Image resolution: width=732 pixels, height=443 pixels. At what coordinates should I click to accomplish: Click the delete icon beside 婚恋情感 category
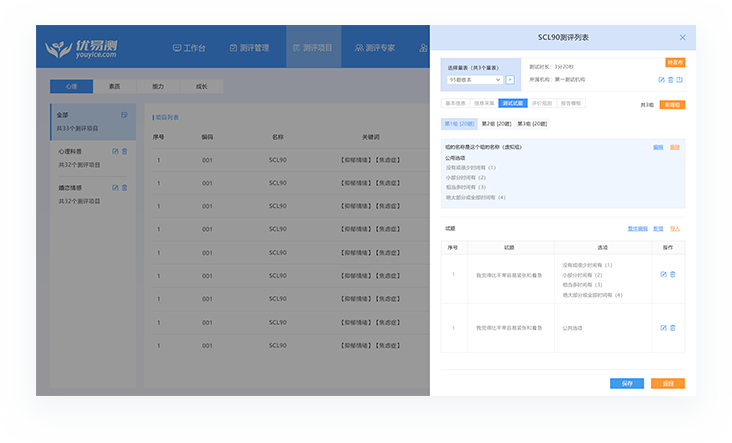pos(124,188)
